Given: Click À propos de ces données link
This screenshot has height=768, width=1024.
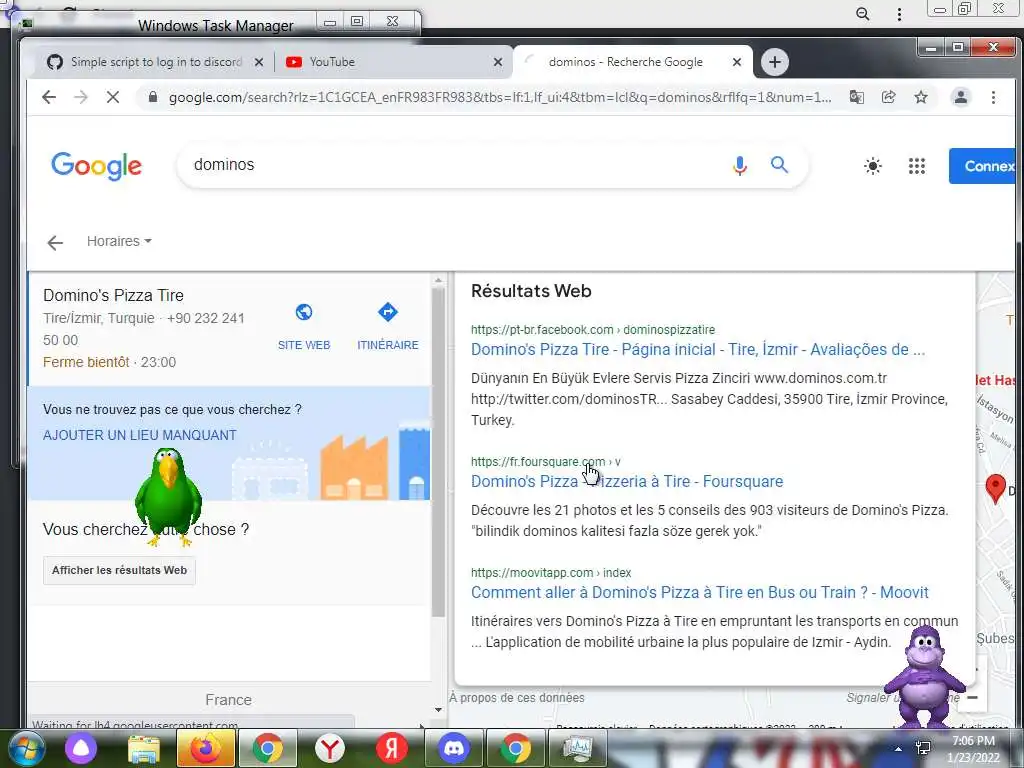Looking at the screenshot, I should pos(517,697).
